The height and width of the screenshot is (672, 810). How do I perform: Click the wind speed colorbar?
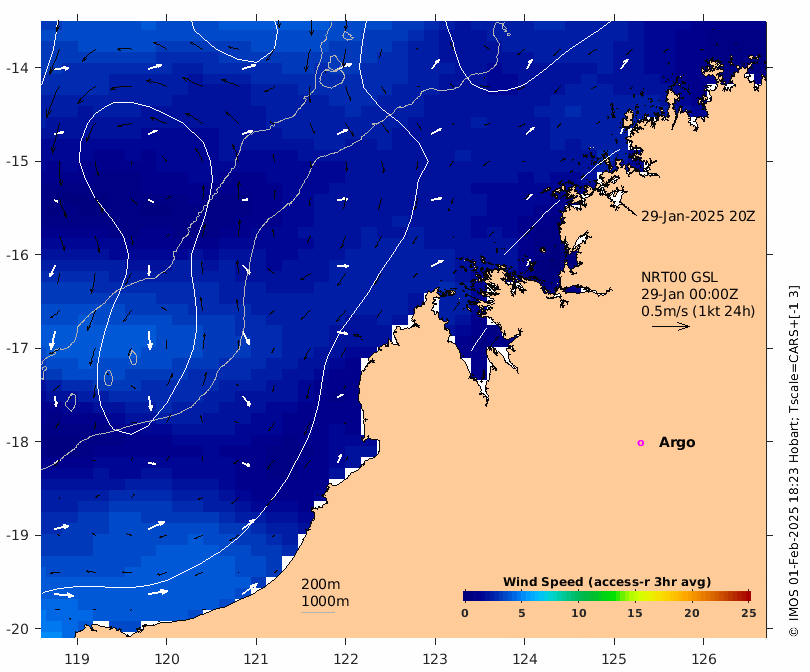607,596
